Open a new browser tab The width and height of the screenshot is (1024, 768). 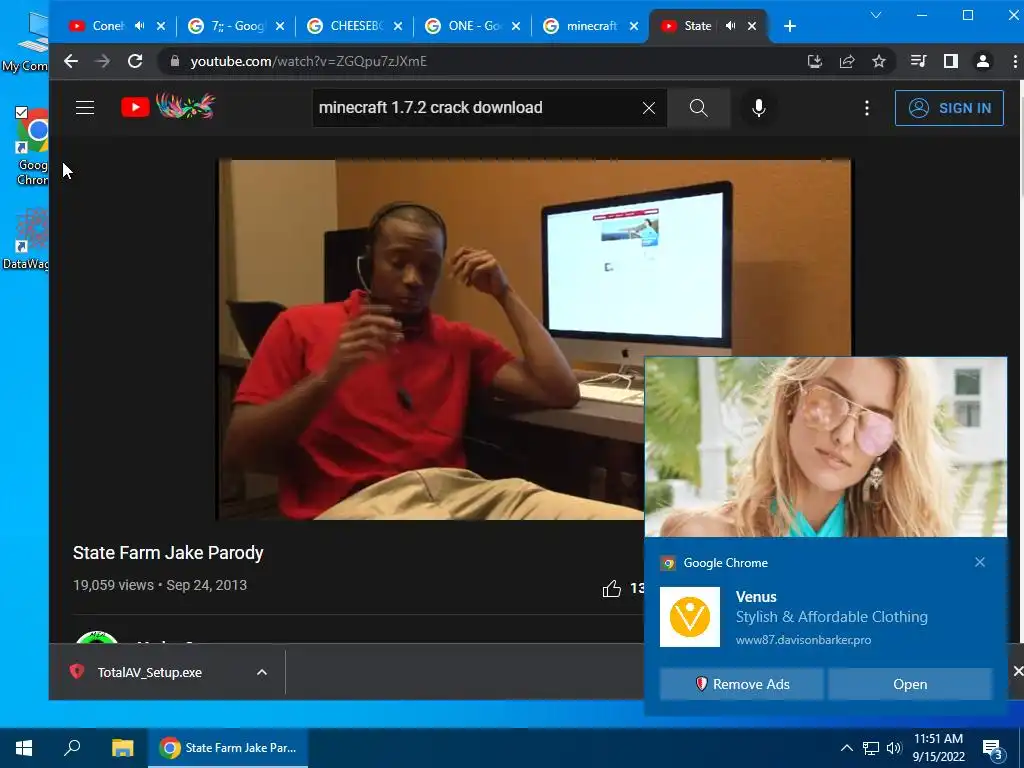point(790,26)
